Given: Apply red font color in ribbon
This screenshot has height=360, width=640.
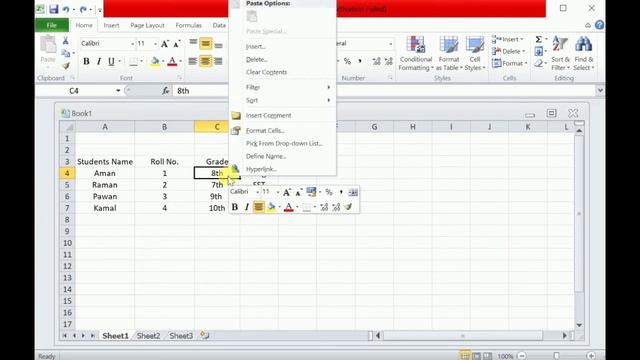Looking at the screenshot, I should point(172,61).
